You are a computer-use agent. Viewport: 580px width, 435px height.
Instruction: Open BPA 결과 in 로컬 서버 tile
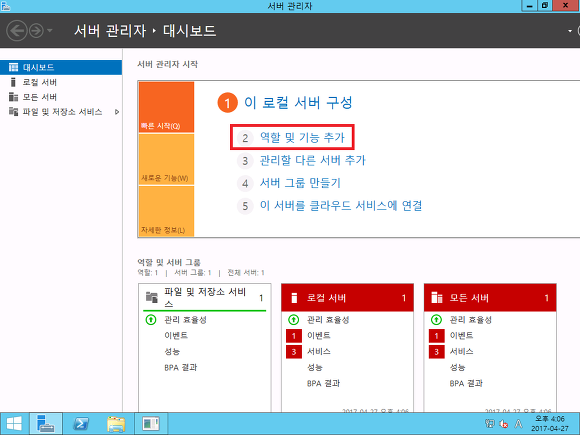click(324, 383)
